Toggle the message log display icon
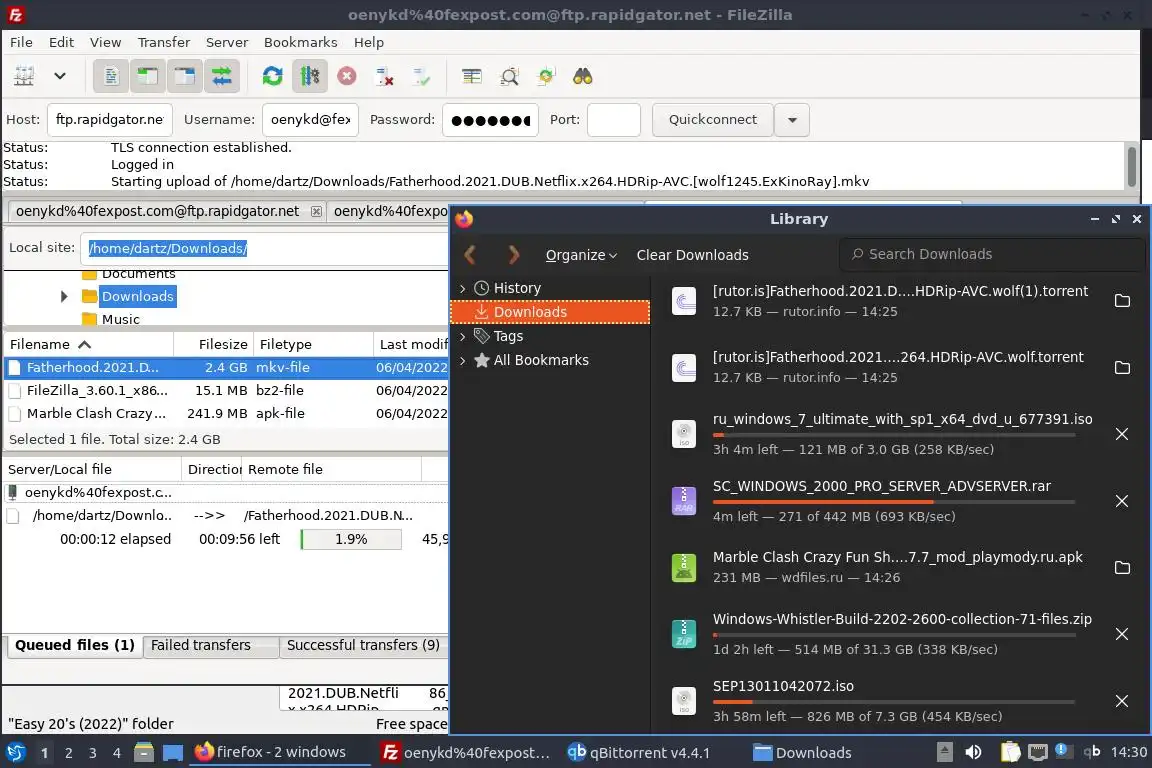1152x768 pixels. 111,76
